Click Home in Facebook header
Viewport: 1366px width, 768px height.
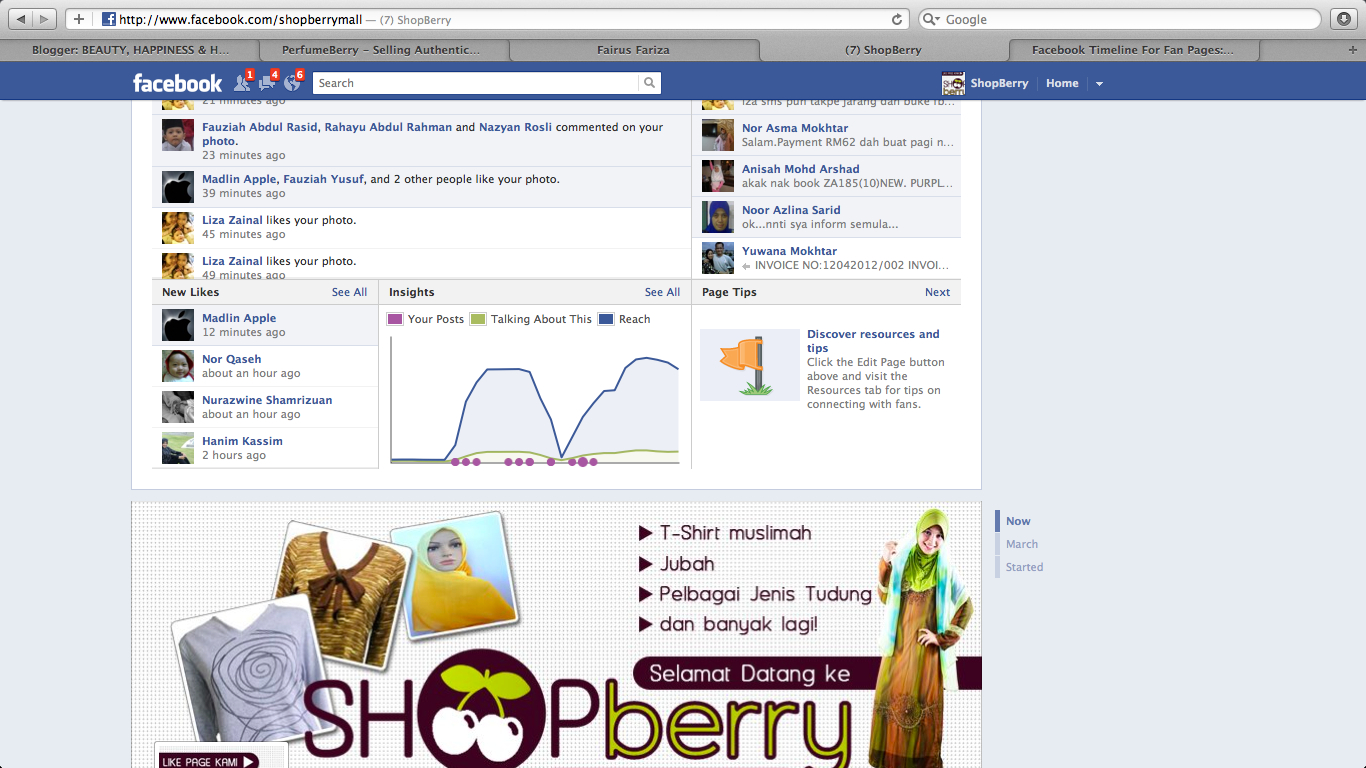1062,83
